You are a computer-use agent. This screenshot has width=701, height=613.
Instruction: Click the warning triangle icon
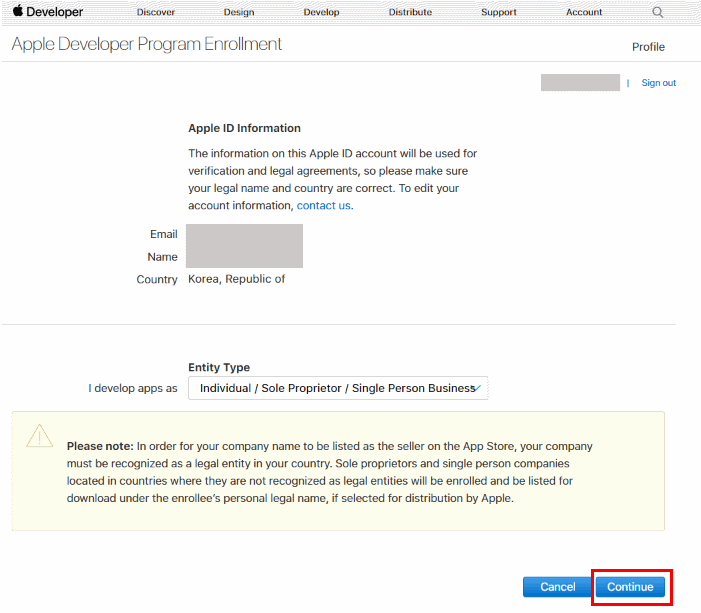(x=39, y=436)
